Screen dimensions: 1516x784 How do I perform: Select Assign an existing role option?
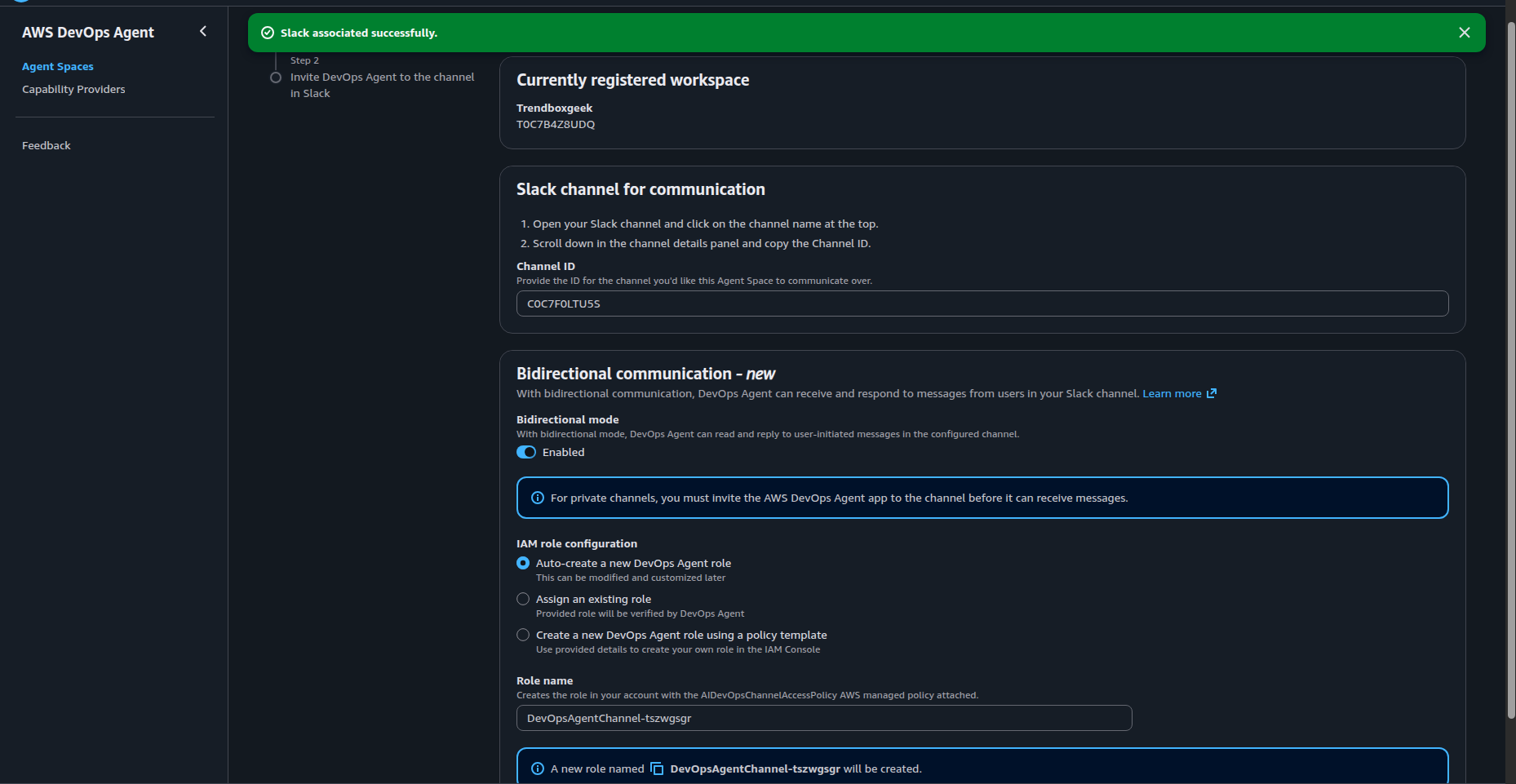[523, 599]
